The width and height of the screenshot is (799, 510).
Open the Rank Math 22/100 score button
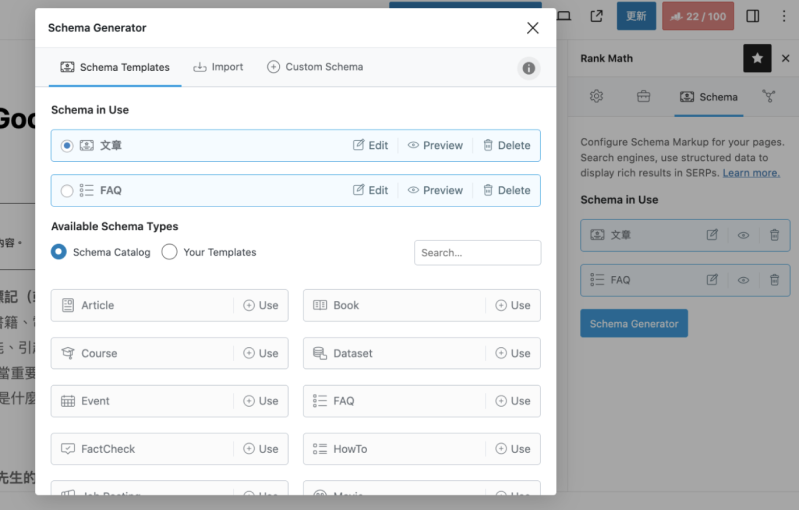pos(698,16)
